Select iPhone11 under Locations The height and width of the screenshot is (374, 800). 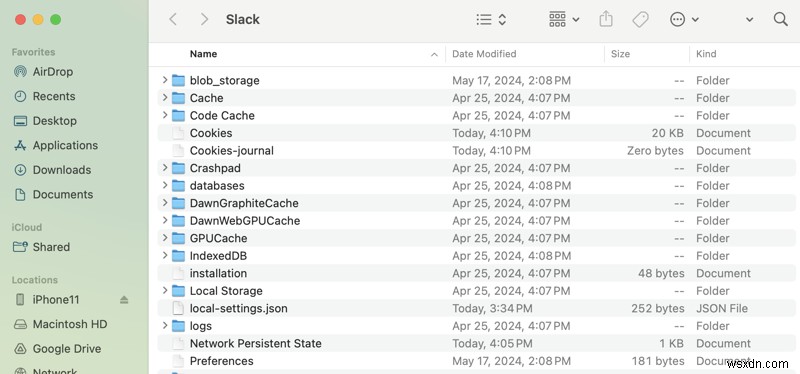(x=46, y=300)
